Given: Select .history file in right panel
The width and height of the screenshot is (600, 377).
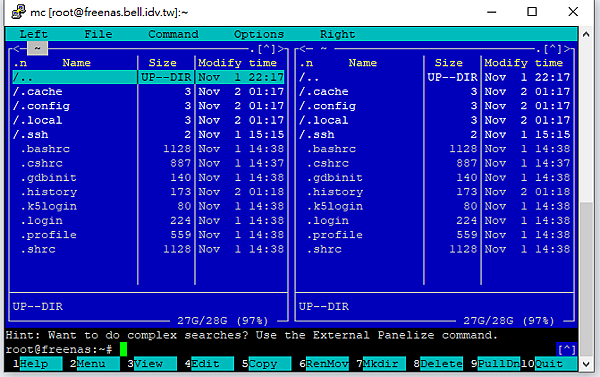Looking at the screenshot, I should [435, 192].
